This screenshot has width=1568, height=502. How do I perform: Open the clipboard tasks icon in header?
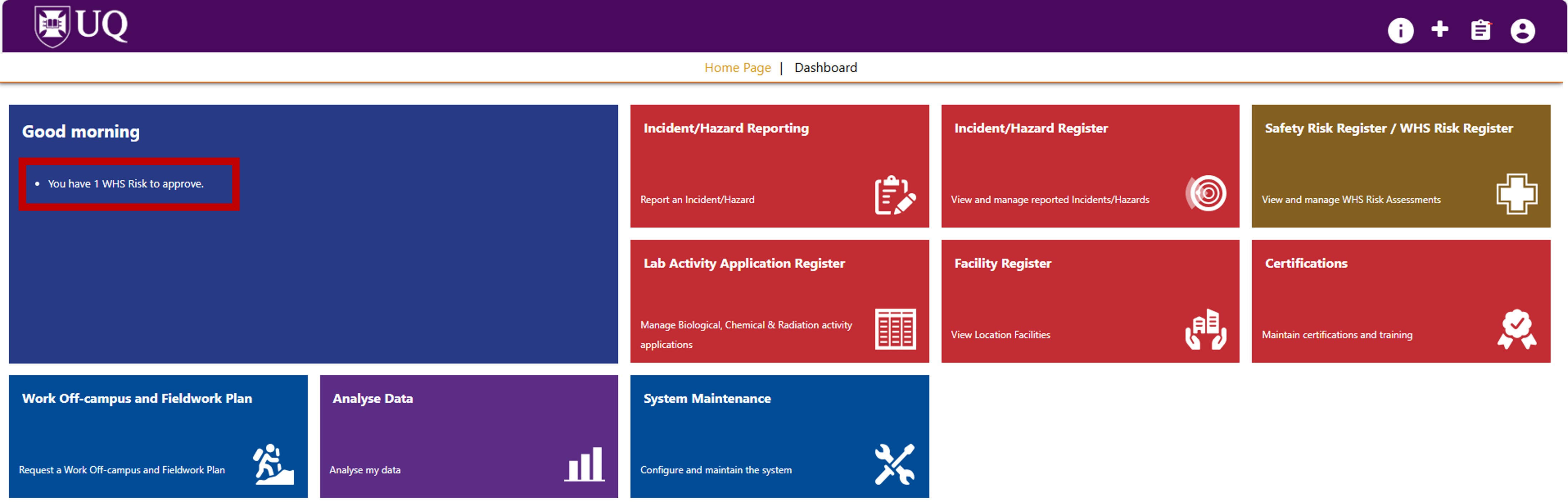(x=1480, y=30)
